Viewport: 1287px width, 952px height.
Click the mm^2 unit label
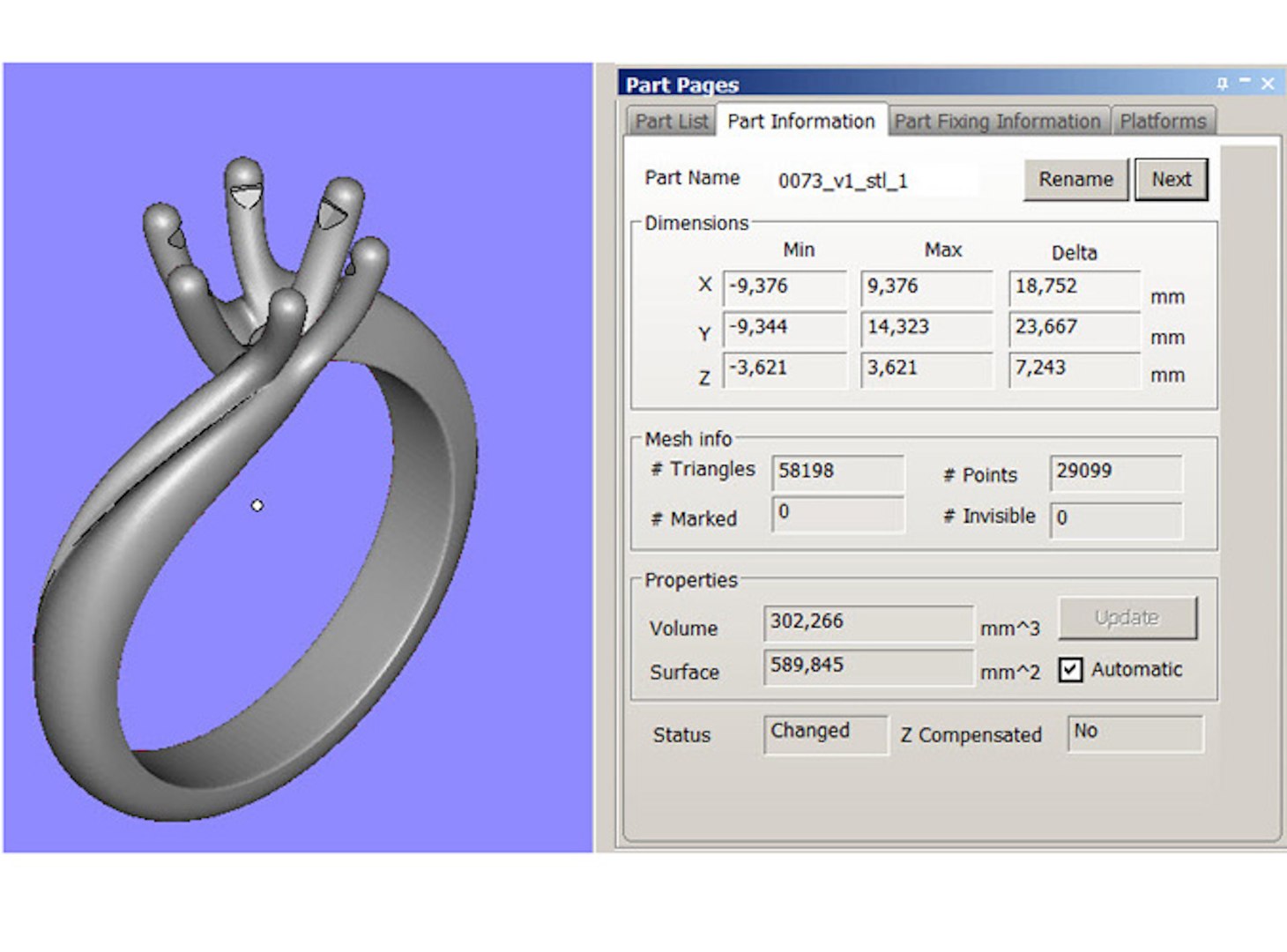pyautogui.click(x=1010, y=673)
